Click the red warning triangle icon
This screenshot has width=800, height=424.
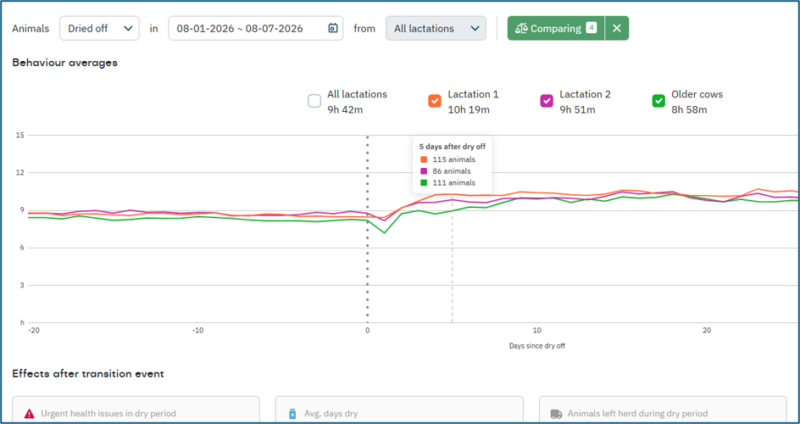[x=30, y=413]
